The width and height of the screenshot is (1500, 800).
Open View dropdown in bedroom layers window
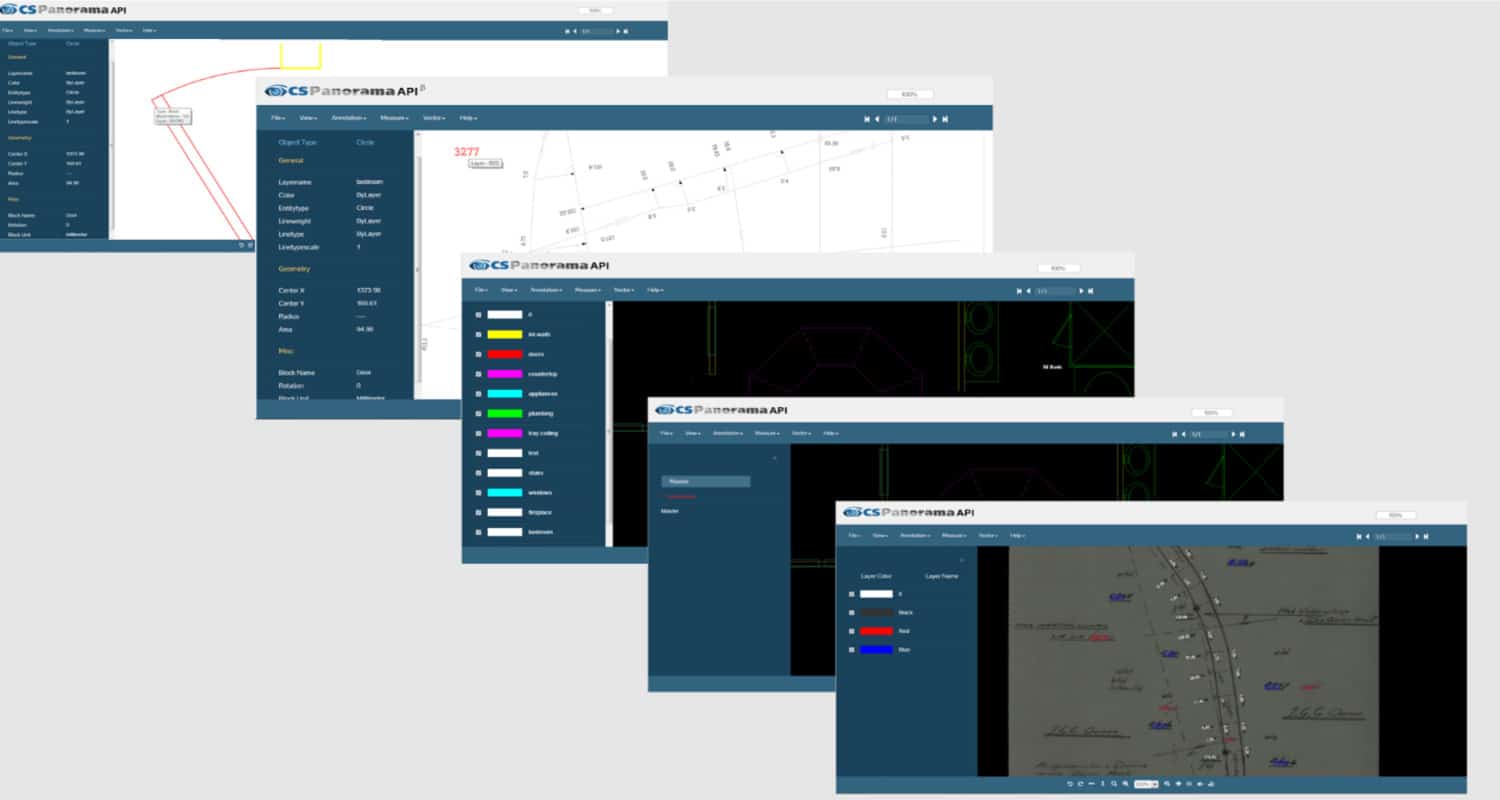509,290
